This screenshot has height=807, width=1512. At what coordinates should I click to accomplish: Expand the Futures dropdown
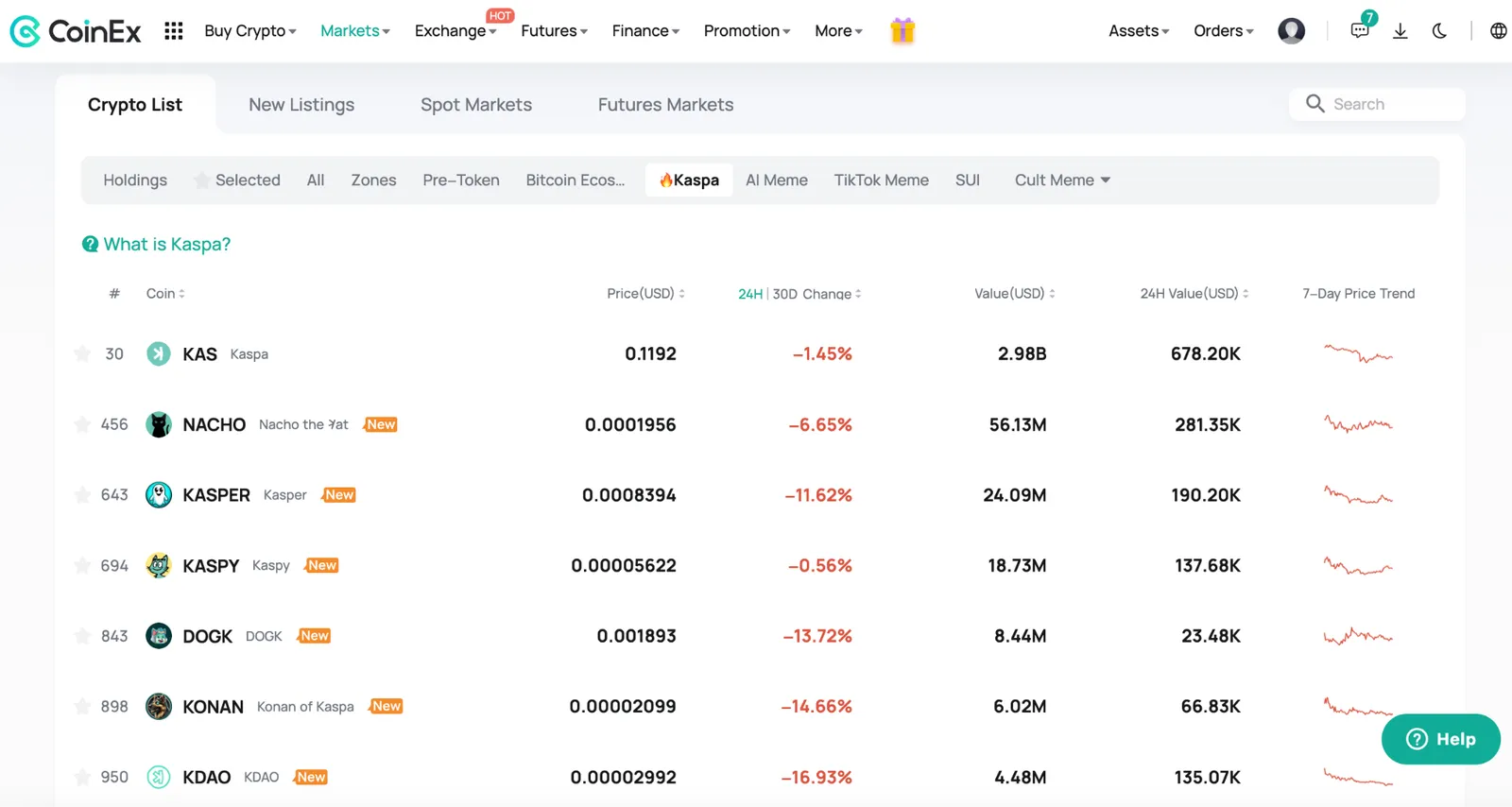tap(555, 31)
